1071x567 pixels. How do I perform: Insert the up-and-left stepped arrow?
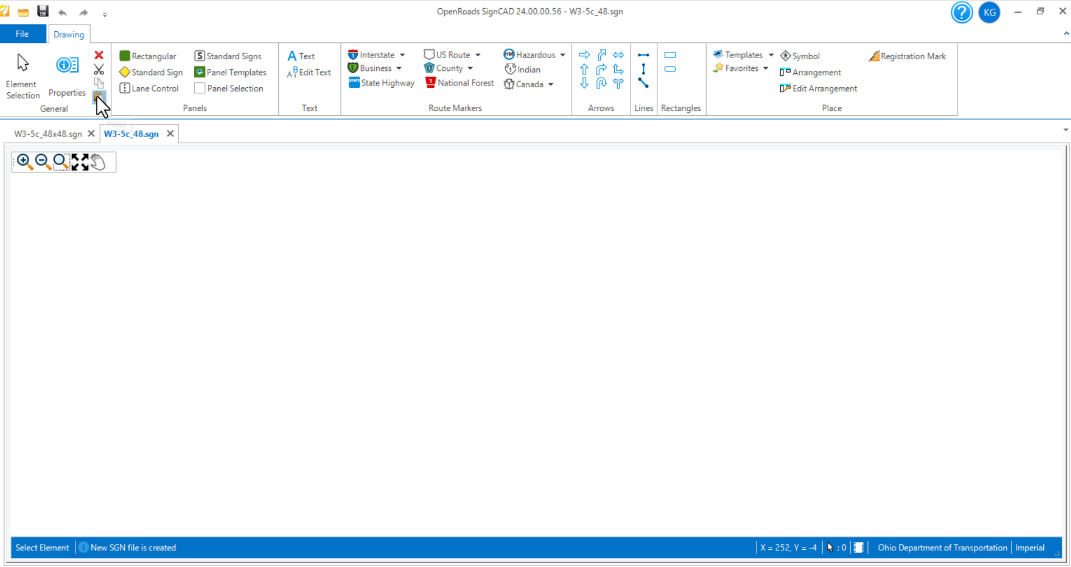pyautogui.click(x=618, y=69)
